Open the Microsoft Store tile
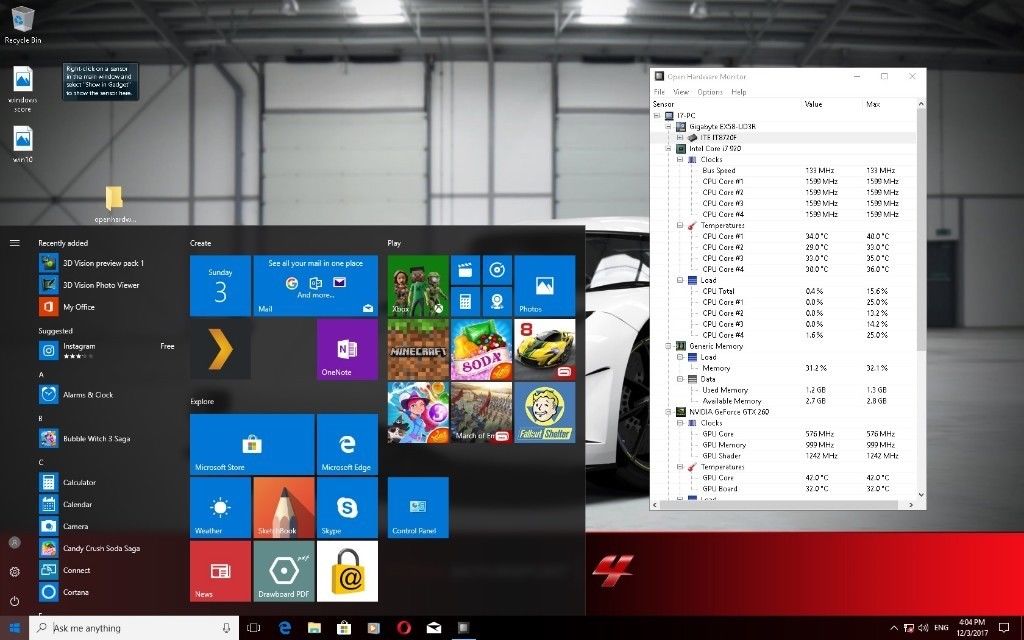Screen dimensions: 1024x640 (x=252, y=444)
